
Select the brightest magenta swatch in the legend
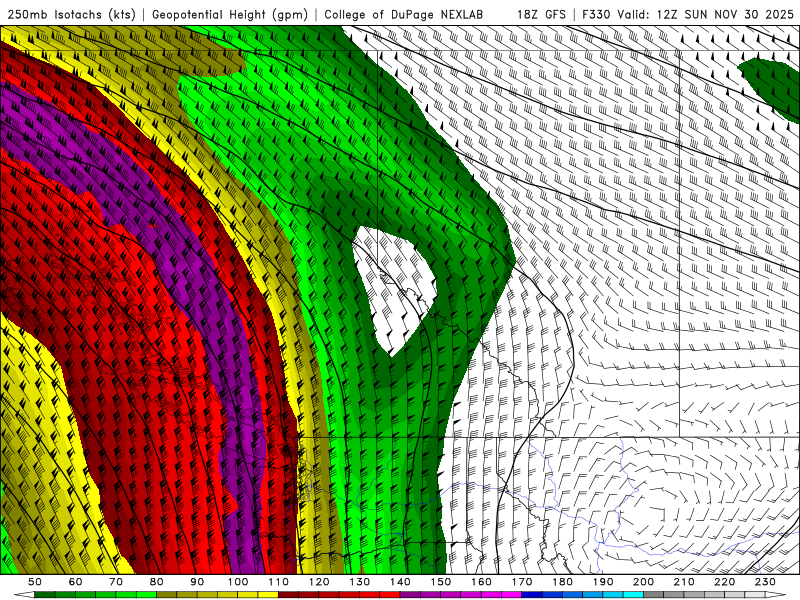(511, 594)
